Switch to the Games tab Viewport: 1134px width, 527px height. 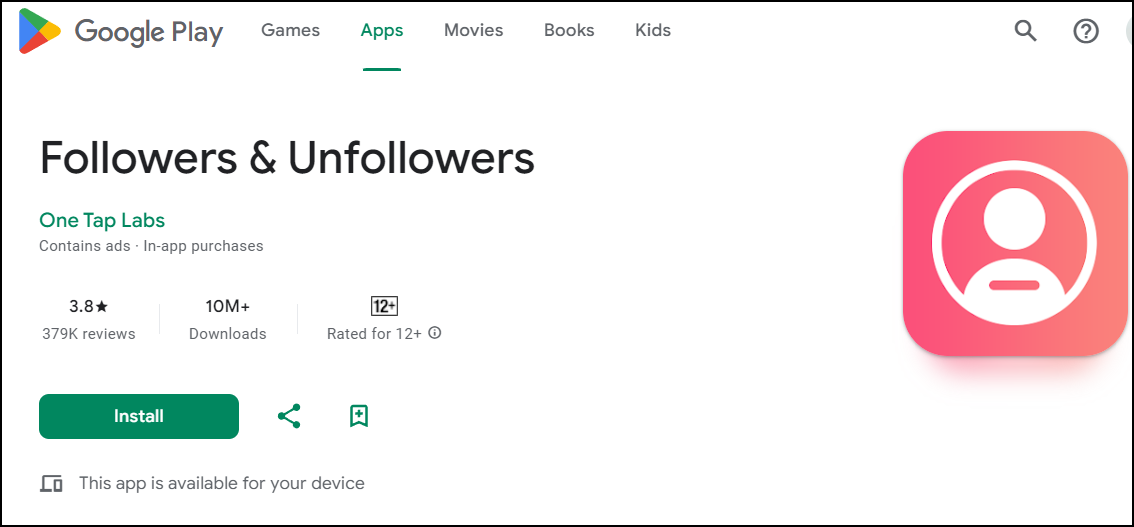coord(291,30)
